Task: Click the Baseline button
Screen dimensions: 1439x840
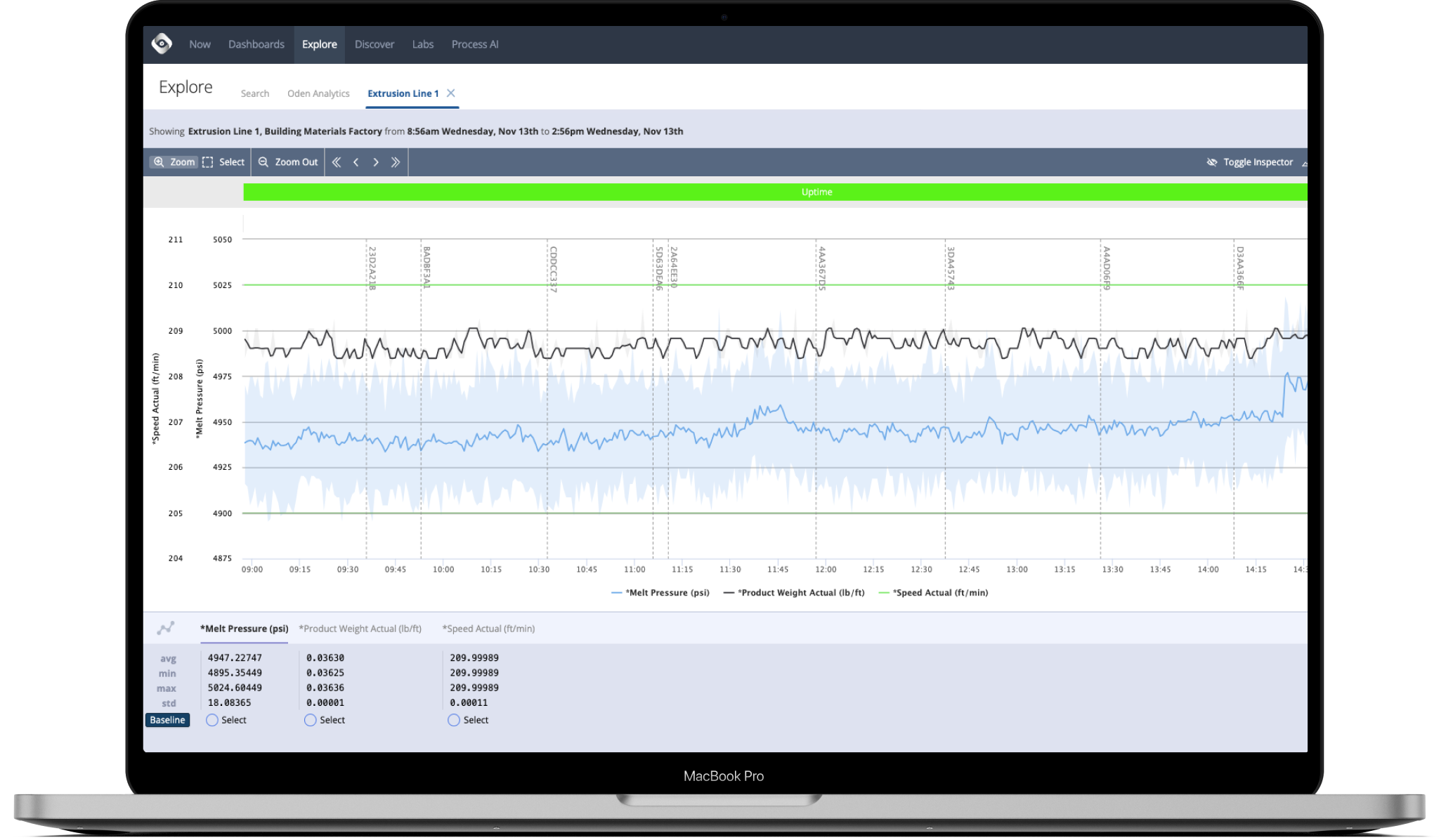Action: point(167,720)
